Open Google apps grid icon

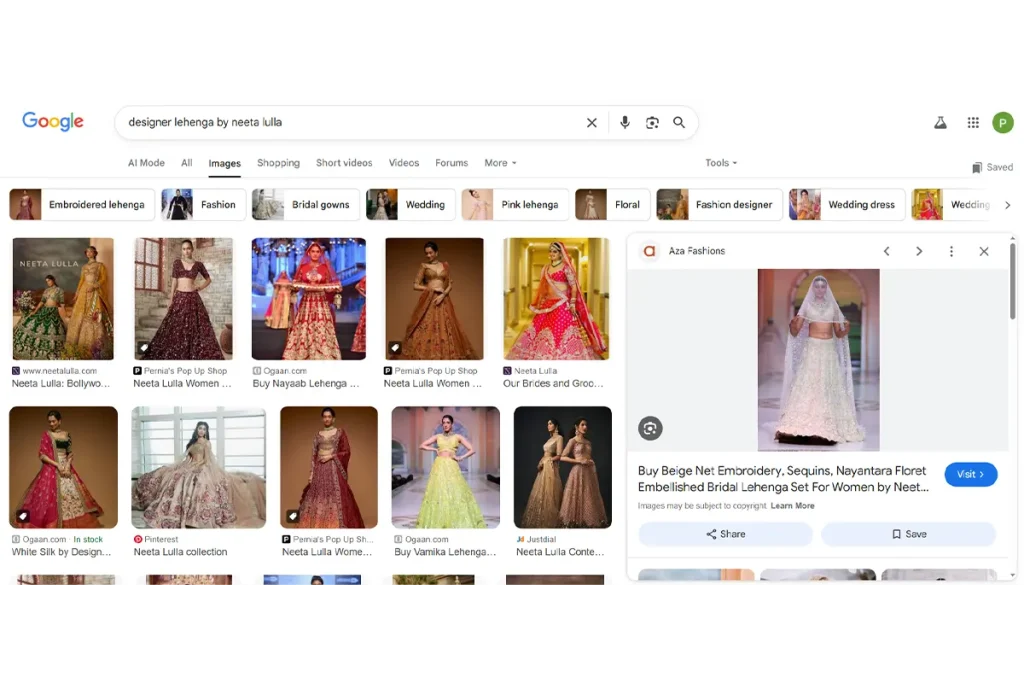click(973, 123)
